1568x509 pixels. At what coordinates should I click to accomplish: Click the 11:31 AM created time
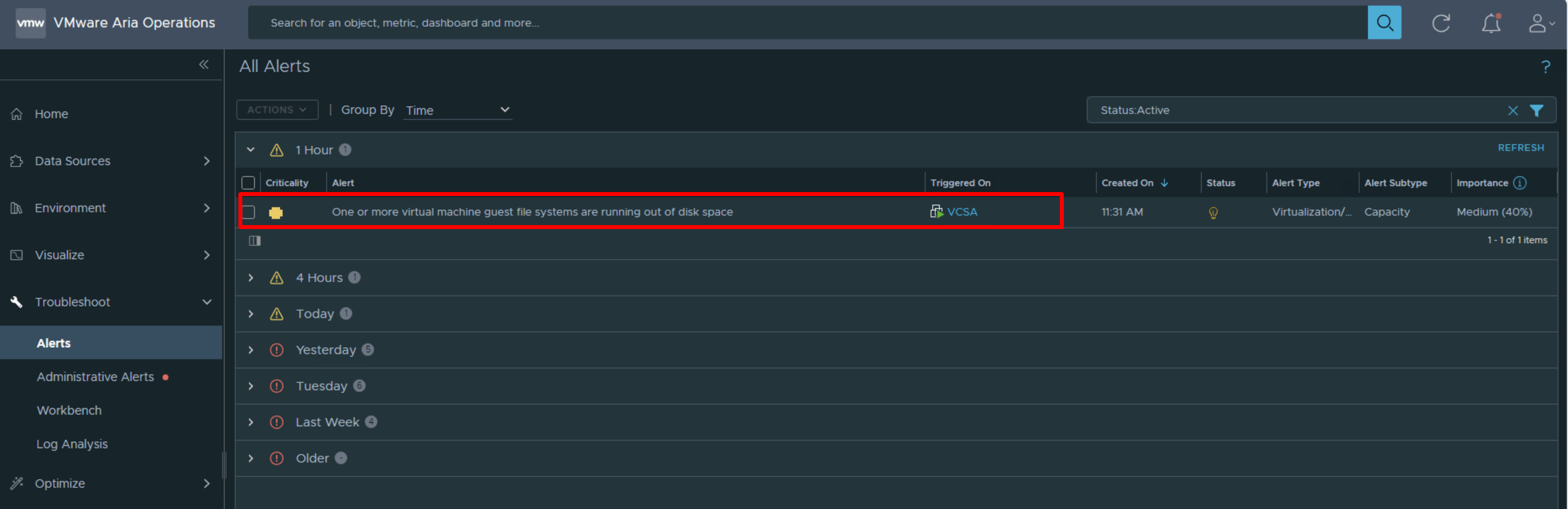(1122, 212)
